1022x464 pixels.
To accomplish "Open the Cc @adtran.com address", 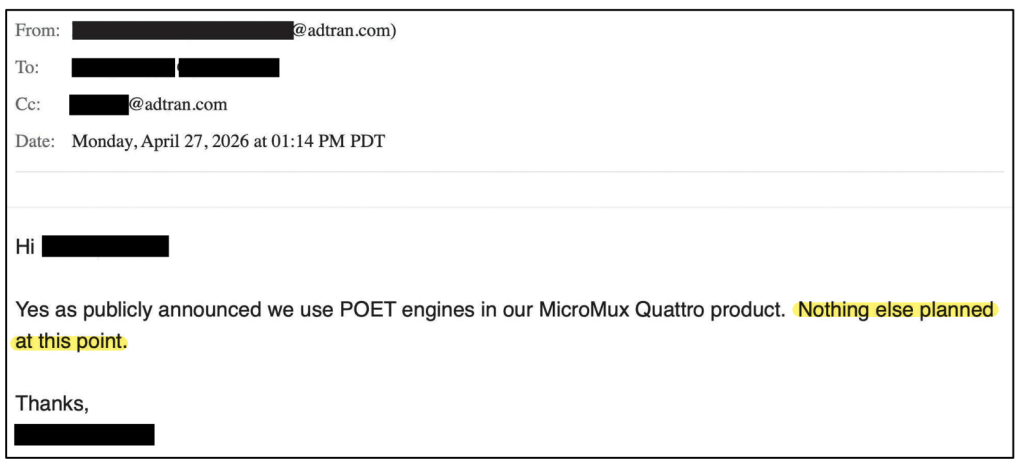I will coord(178,104).
